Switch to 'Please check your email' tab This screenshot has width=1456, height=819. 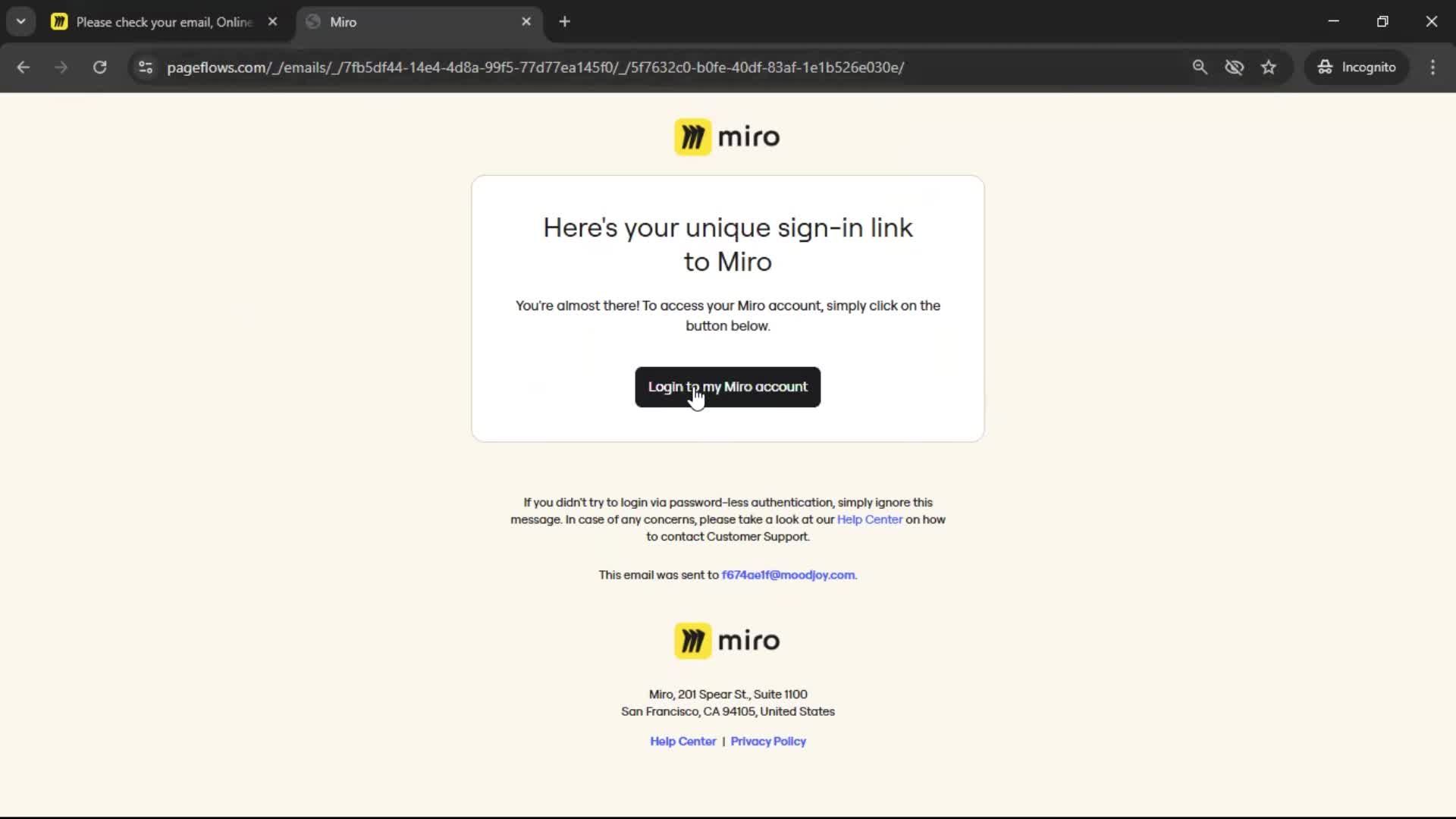[x=165, y=22]
